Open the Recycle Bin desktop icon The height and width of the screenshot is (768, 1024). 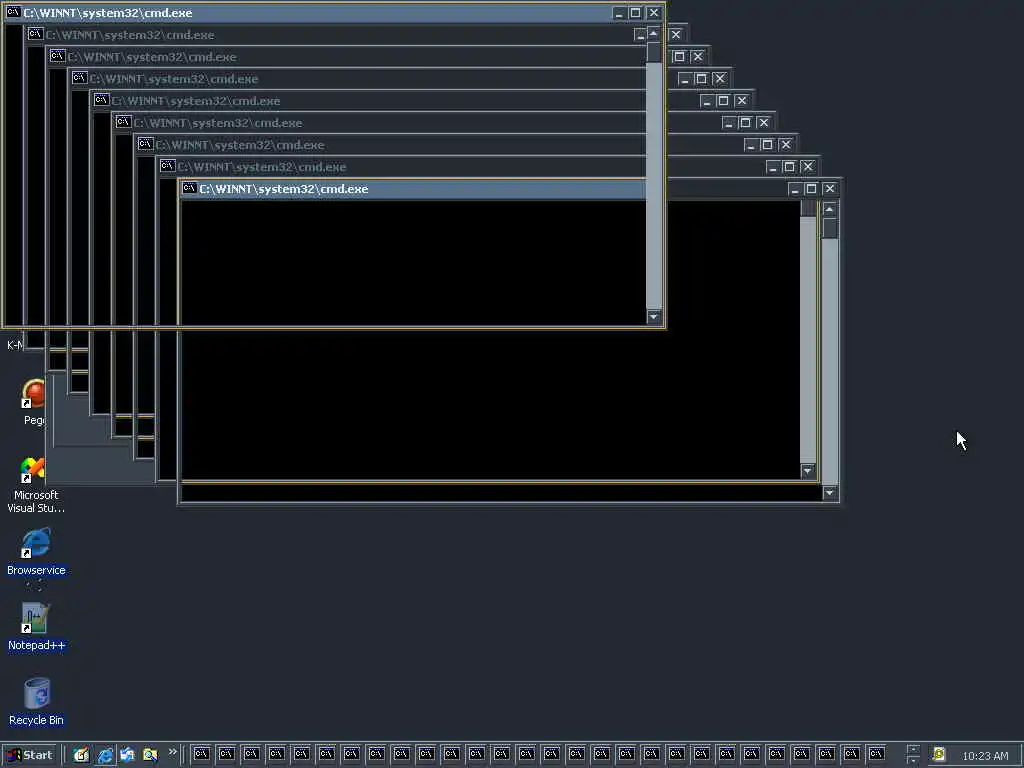click(x=37, y=702)
